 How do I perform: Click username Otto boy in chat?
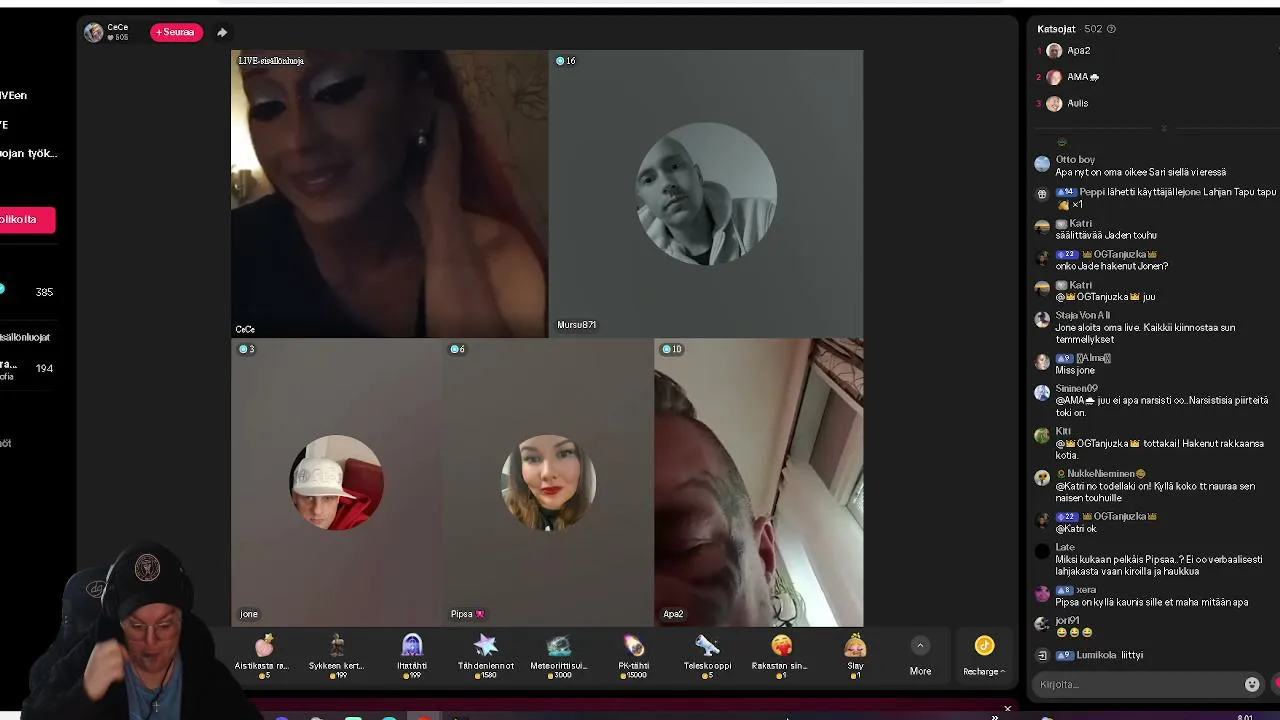[1075, 160]
